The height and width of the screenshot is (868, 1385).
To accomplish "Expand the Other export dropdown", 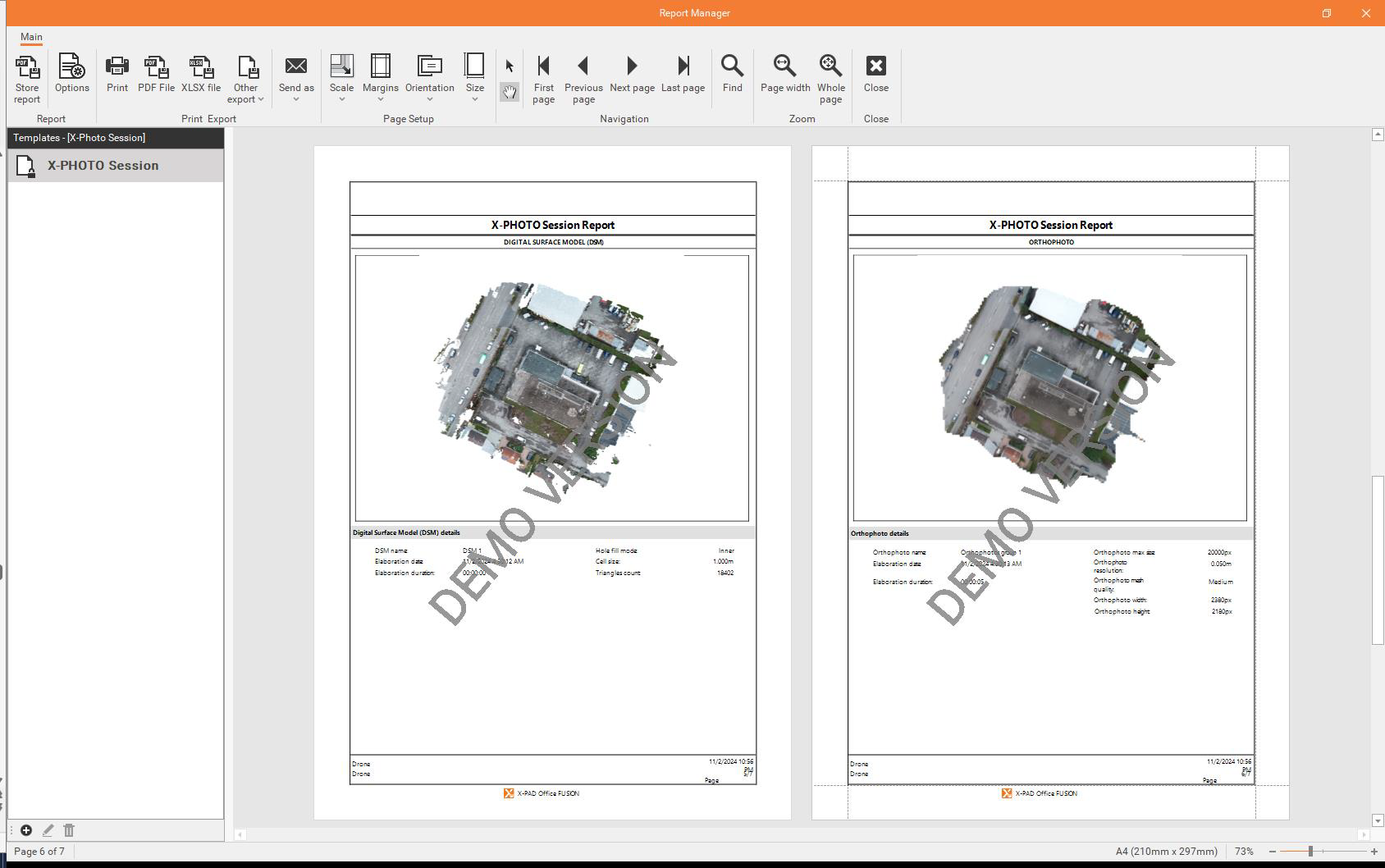I will [246, 80].
